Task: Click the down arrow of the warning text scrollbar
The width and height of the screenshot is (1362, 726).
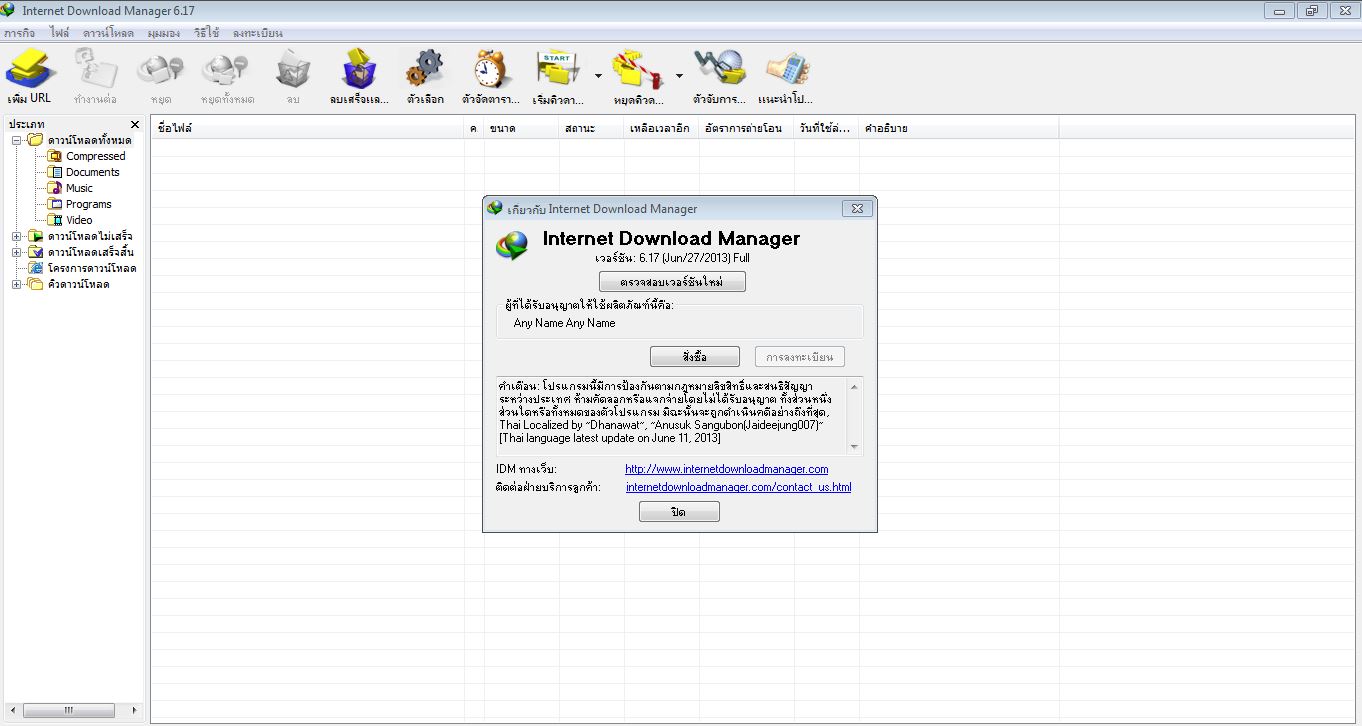Action: pos(854,447)
